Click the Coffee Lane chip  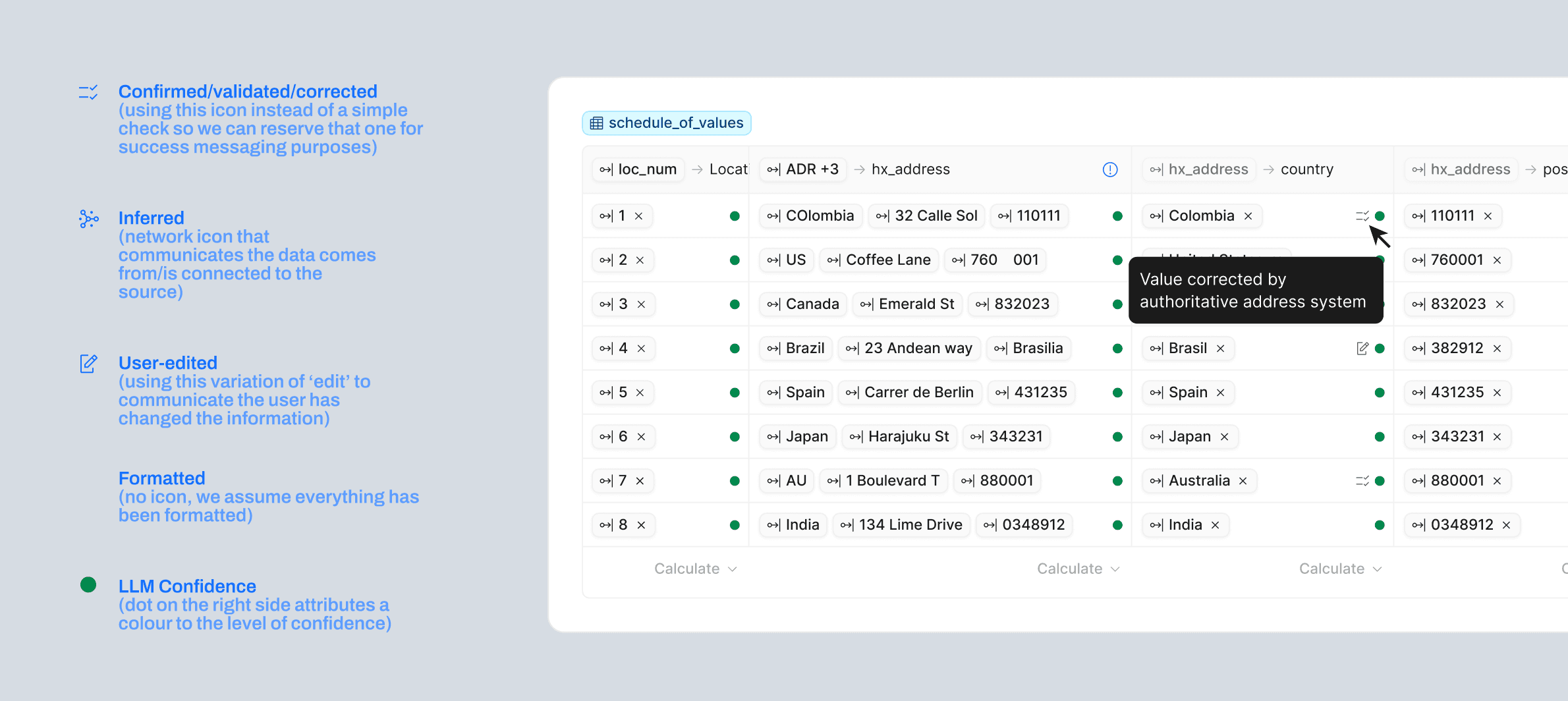pos(879,260)
